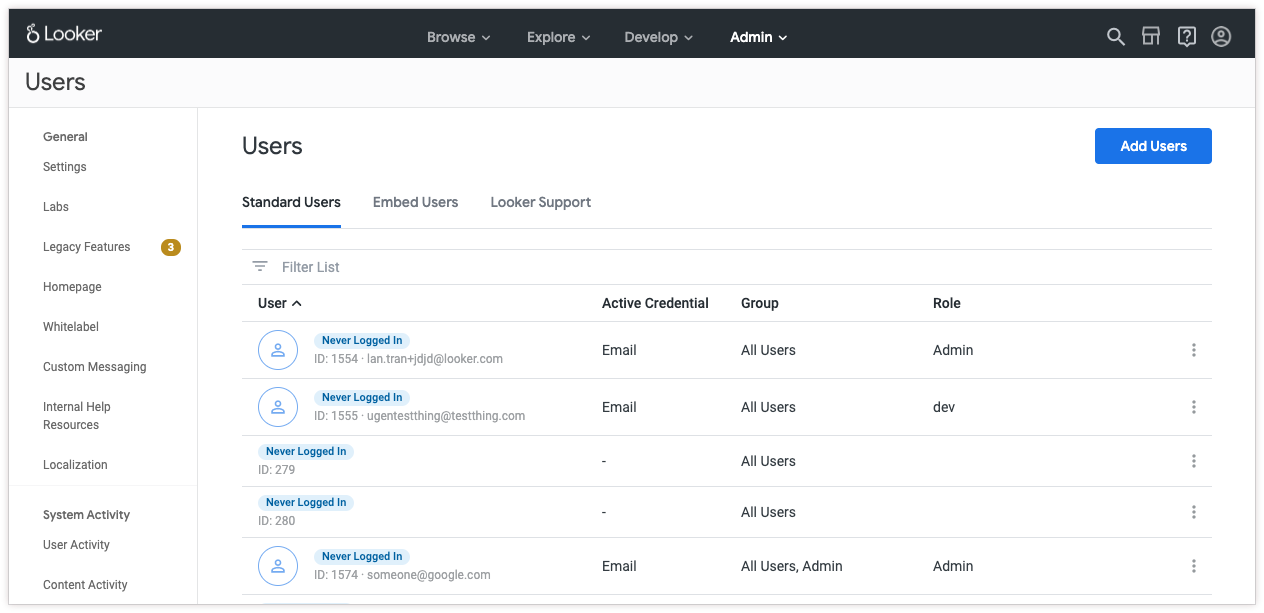Image resolution: width=1264 pixels, height=613 pixels.
Task: Switch to the Looker Support tab
Action: click(x=540, y=202)
